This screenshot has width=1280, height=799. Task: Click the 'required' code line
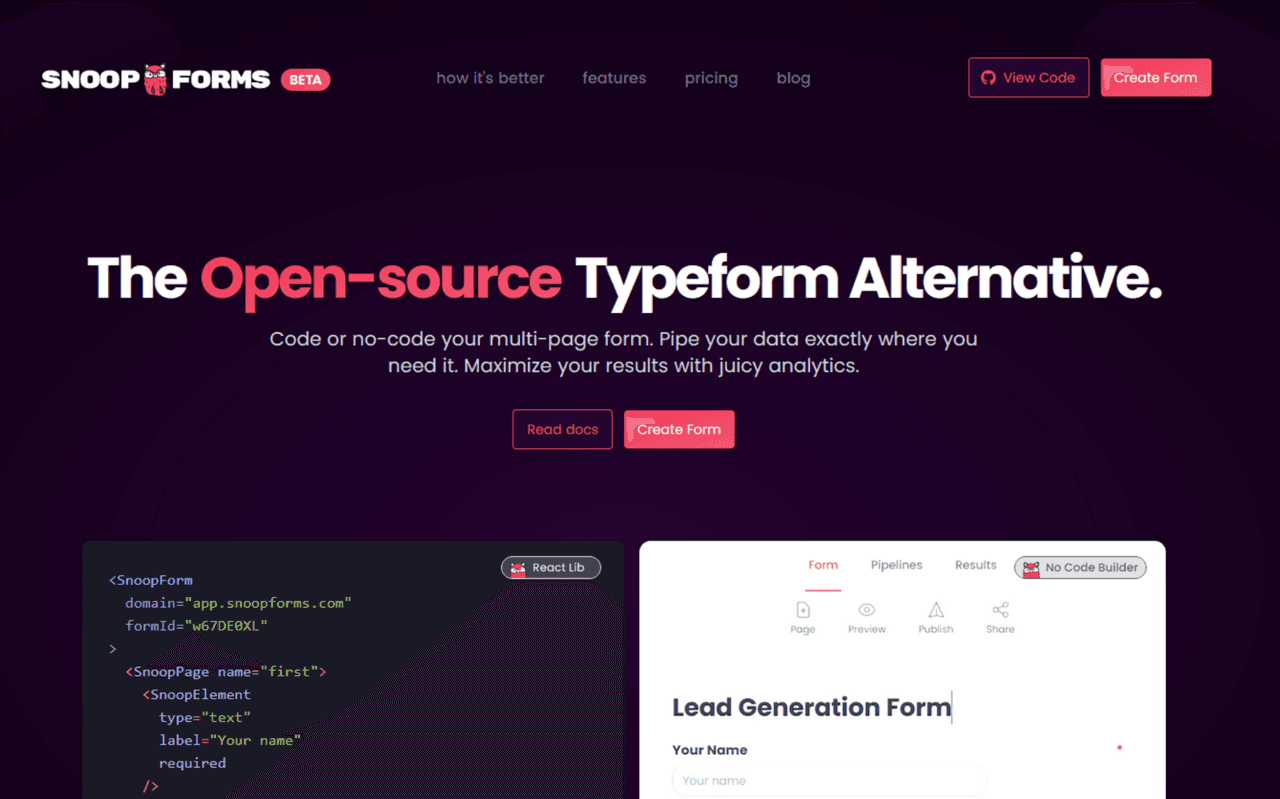point(192,763)
